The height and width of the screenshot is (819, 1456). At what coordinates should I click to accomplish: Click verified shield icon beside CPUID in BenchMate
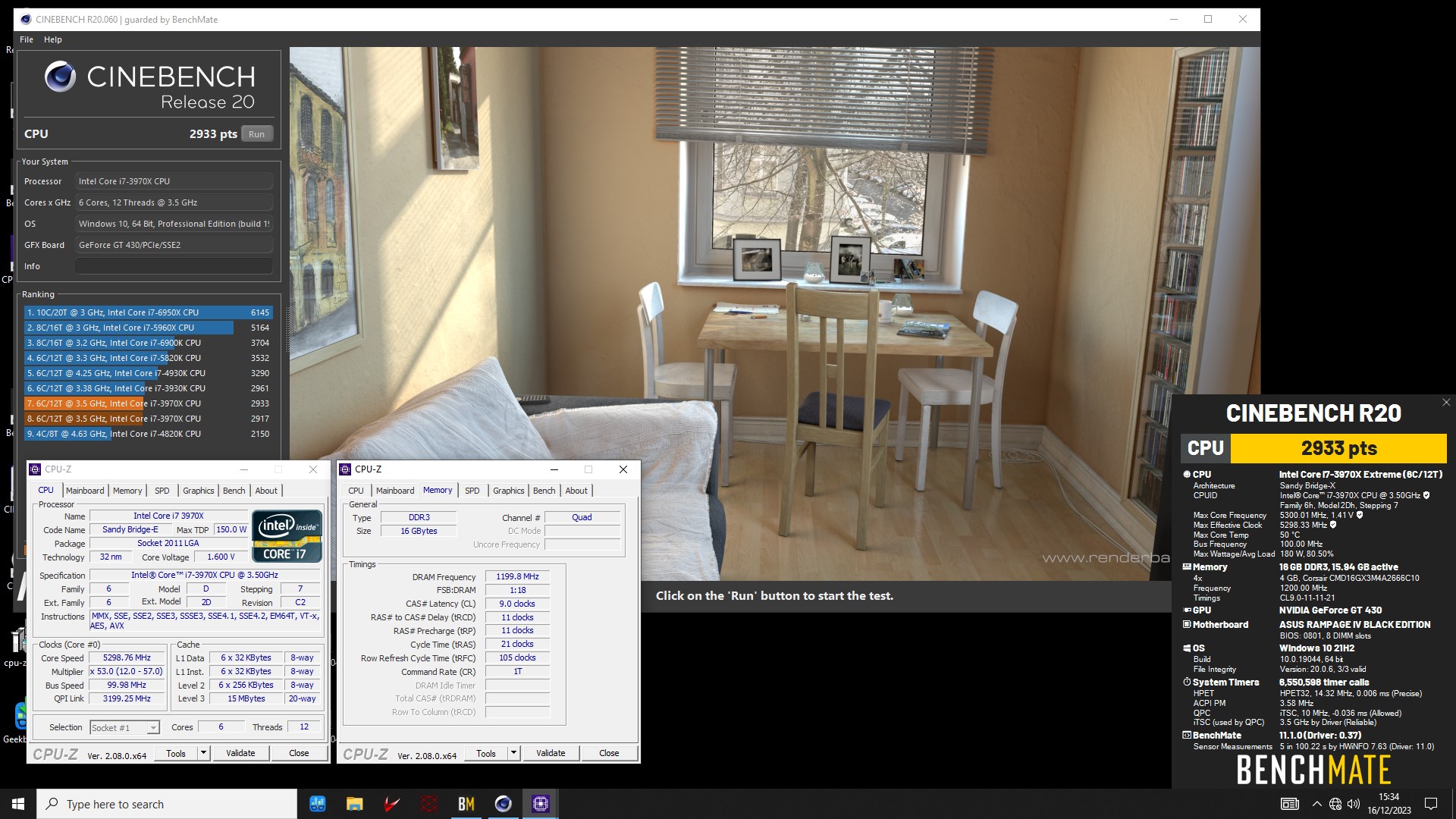click(1426, 495)
